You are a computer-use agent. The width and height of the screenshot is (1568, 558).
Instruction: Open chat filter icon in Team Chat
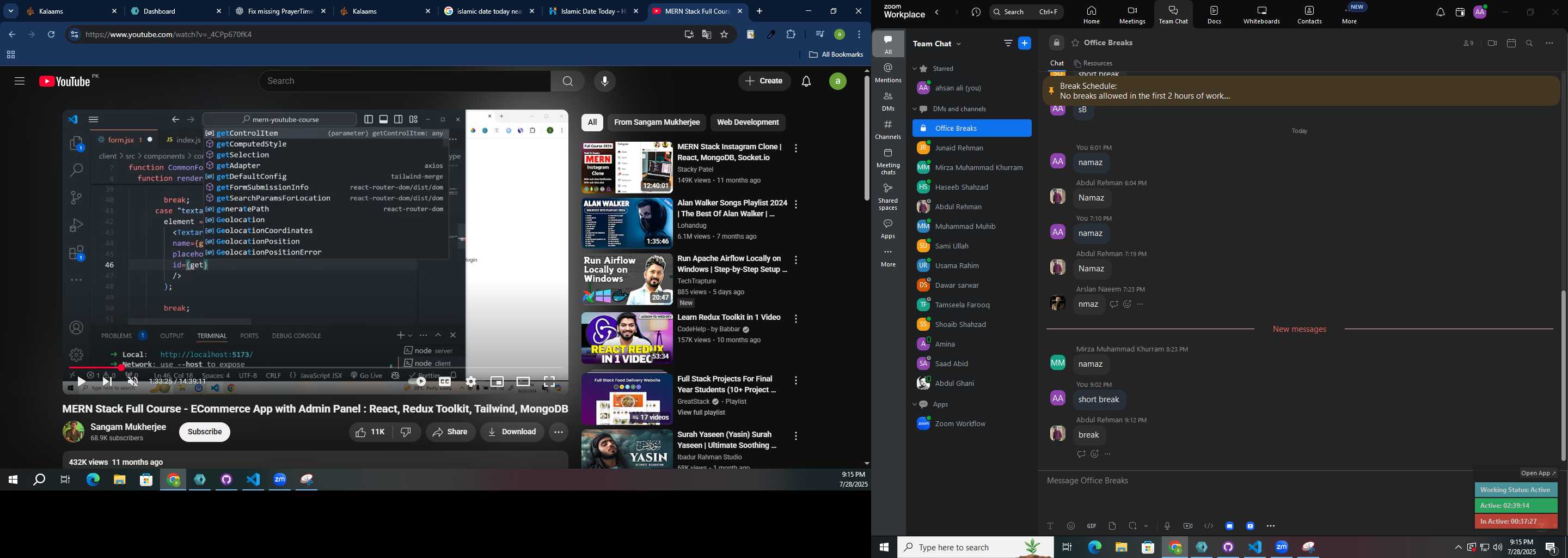click(1008, 43)
